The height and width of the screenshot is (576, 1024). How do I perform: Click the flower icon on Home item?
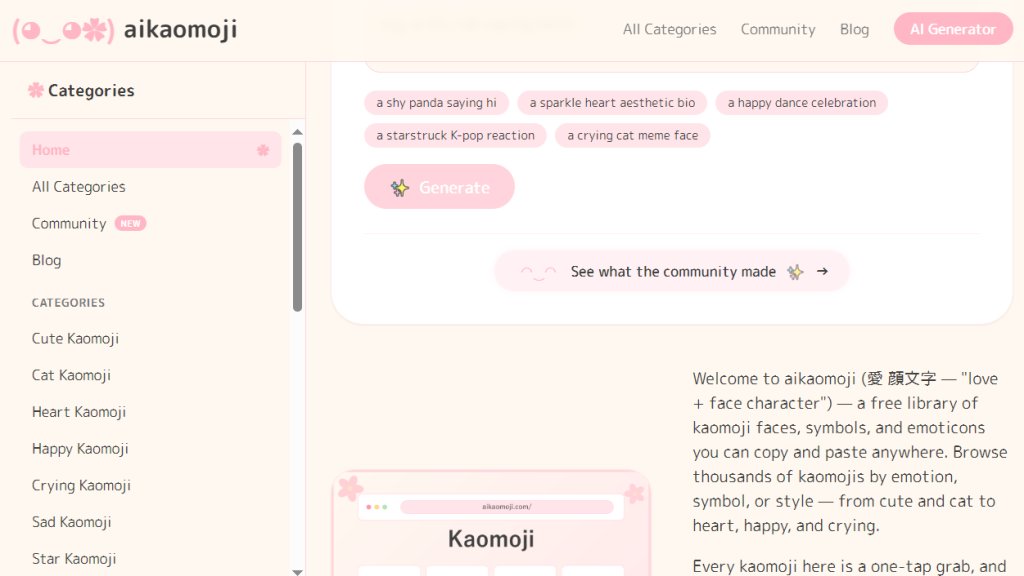tap(263, 150)
